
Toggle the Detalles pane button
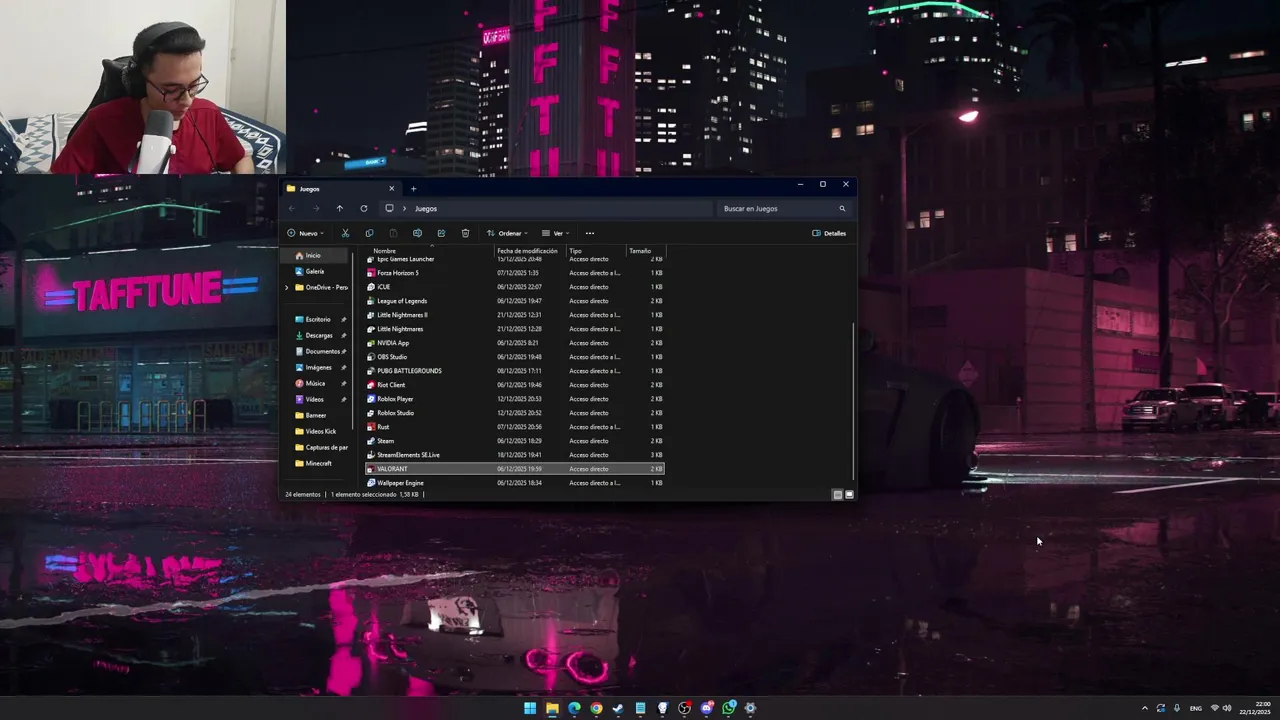(829, 233)
